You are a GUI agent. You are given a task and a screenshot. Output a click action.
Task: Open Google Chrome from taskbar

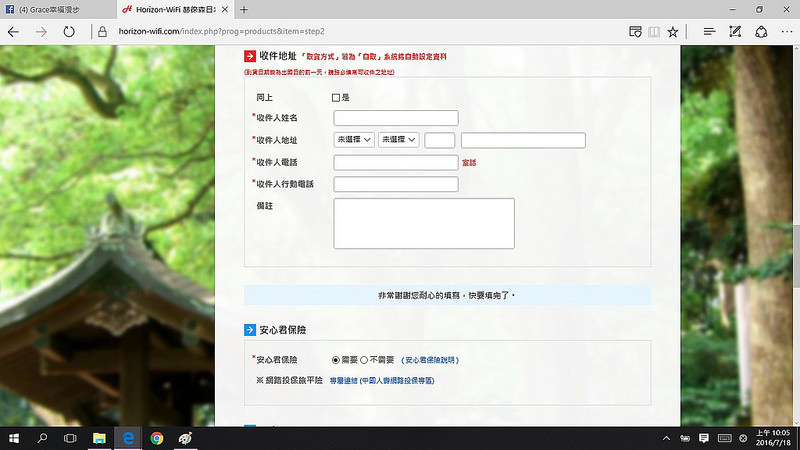pos(157,438)
